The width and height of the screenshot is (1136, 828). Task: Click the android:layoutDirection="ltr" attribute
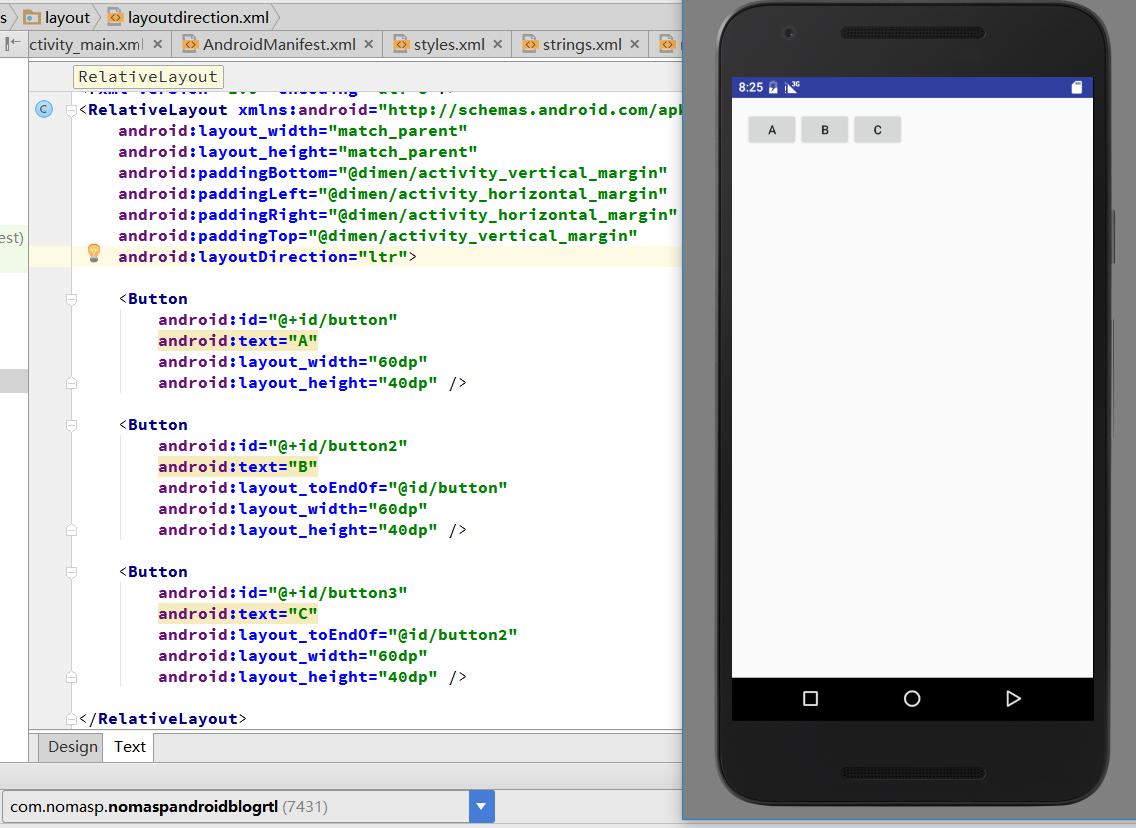(x=262, y=257)
